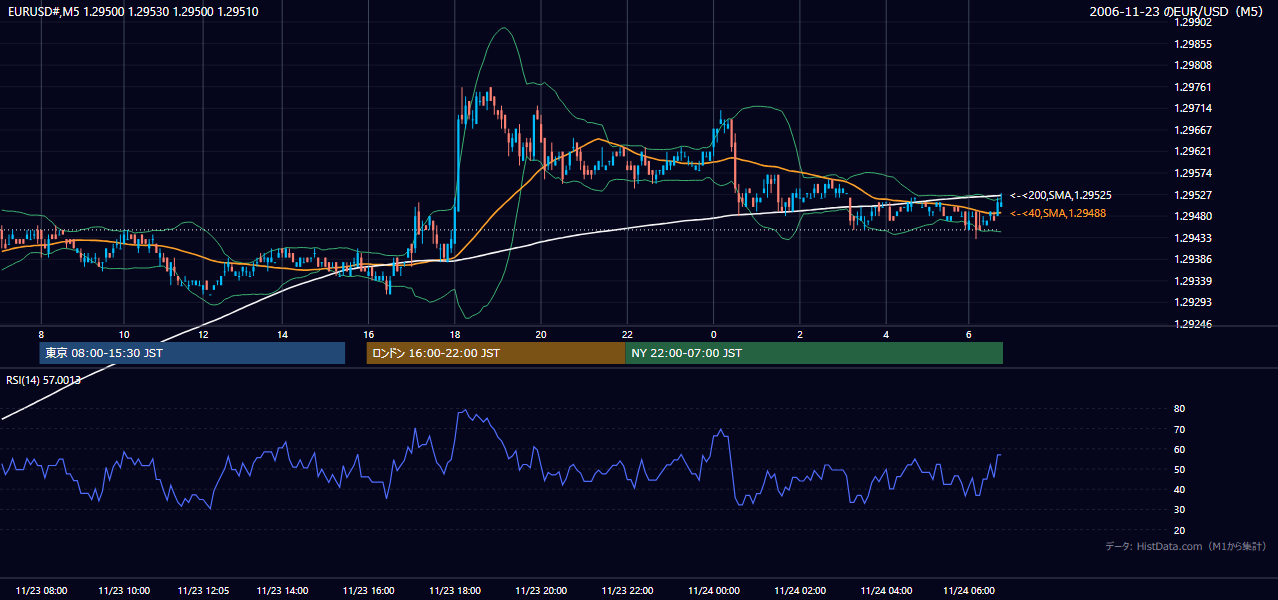Click the 11/24 02:00 bottom time label

(x=799, y=590)
